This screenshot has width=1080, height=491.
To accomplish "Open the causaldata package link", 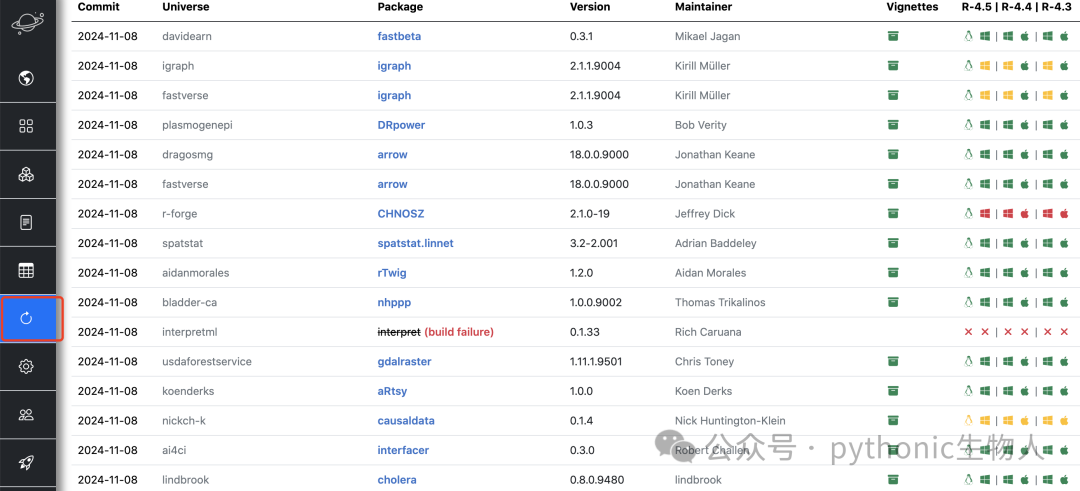I will pyautogui.click(x=406, y=421).
